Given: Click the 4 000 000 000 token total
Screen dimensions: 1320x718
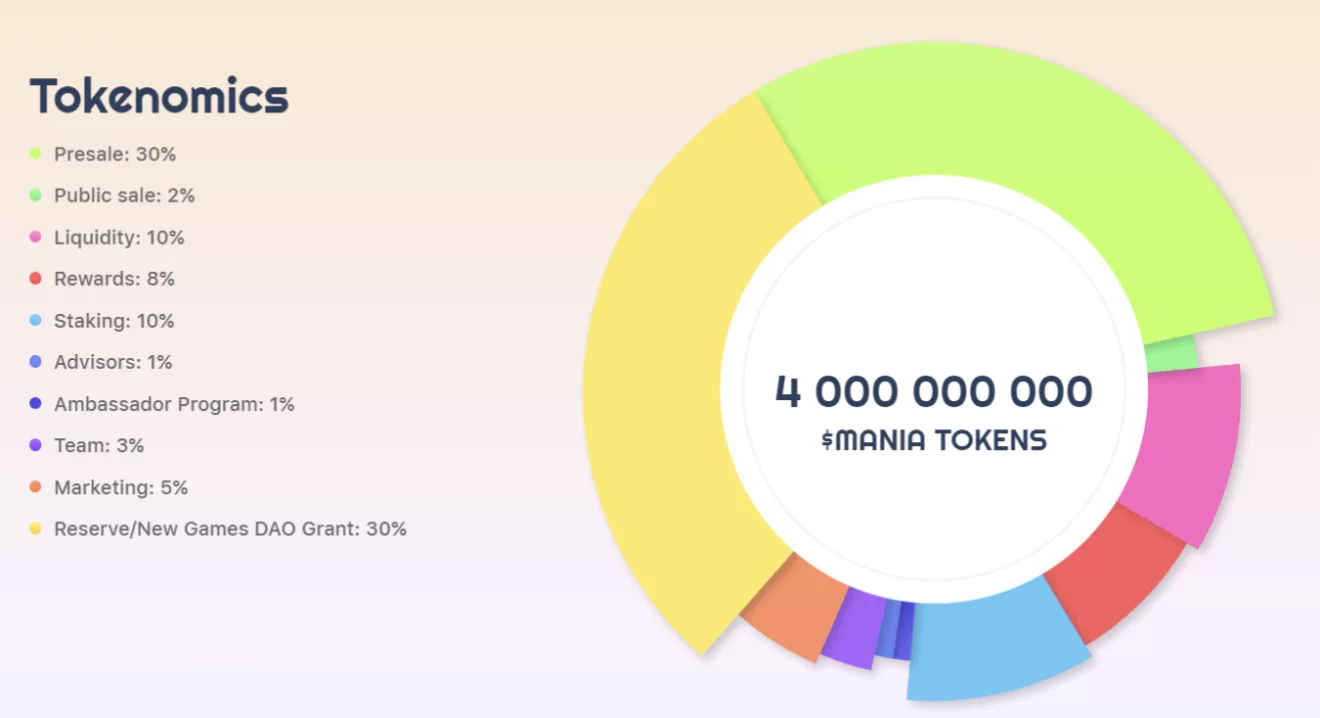Looking at the screenshot, I should 933,391.
